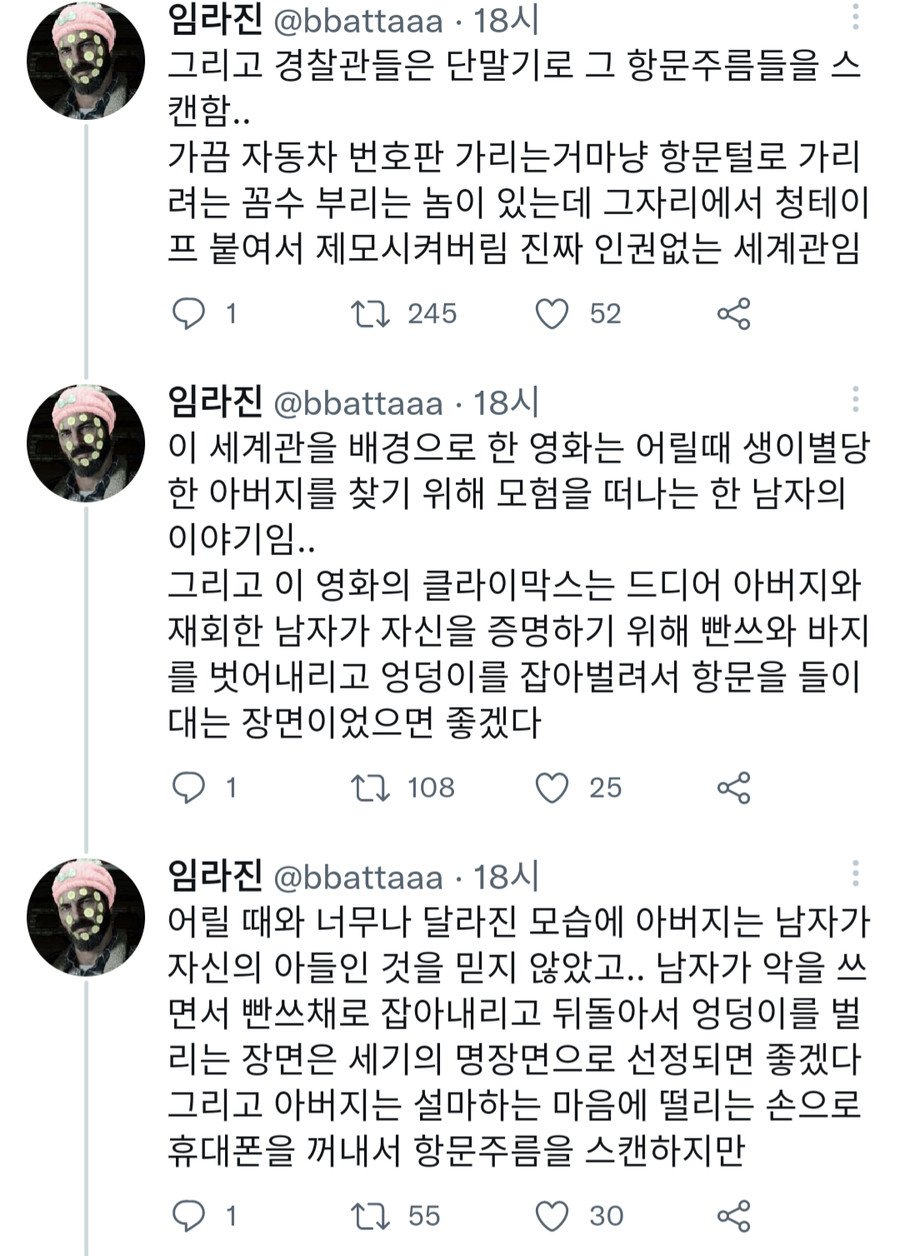The height and width of the screenshot is (1256, 900).
Task: Share the third tweet
Action: pos(733,1216)
